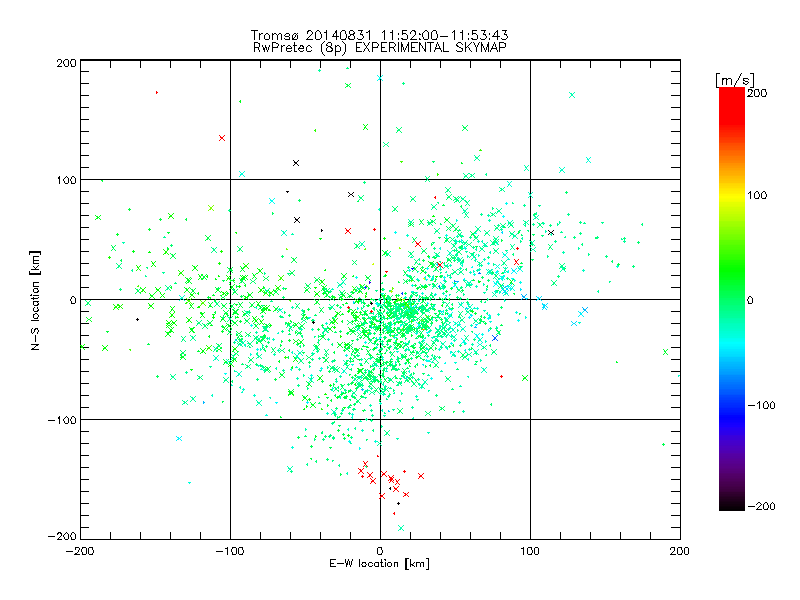Click the '-100' tick label on the E-W axis
The height and width of the screenshot is (600, 800).
click(x=230, y=551)
